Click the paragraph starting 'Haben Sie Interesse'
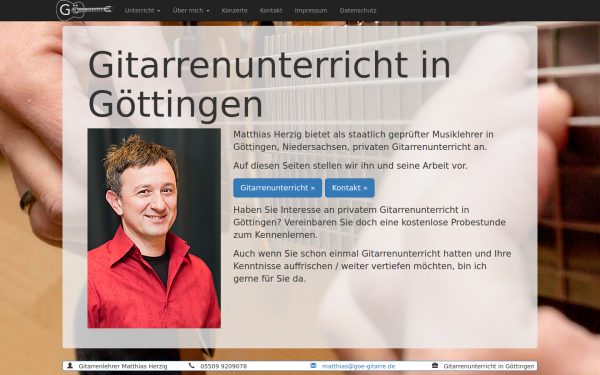This screenshot has width=600, height=375. 370,222
